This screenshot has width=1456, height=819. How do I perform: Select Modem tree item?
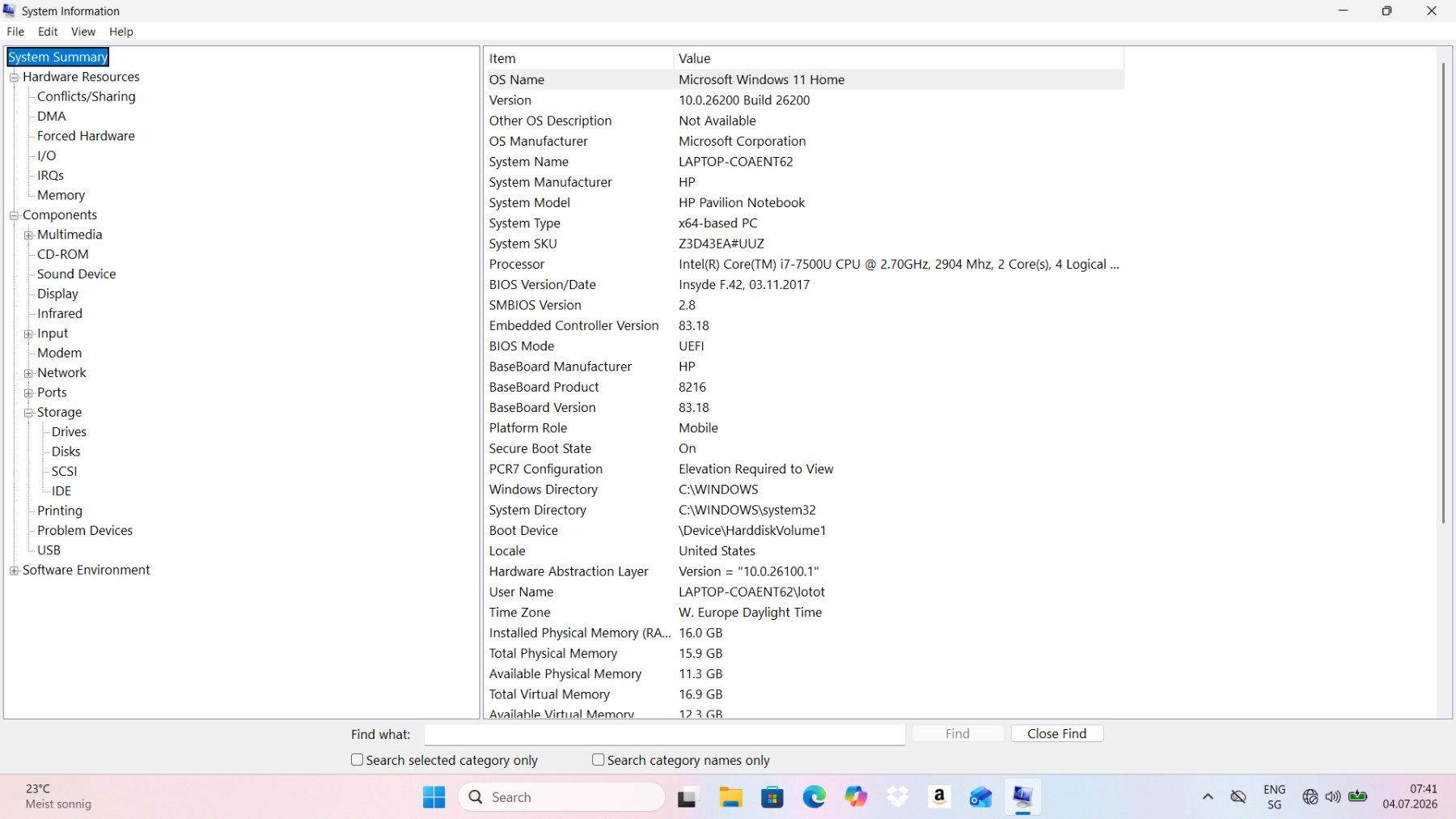59,353
